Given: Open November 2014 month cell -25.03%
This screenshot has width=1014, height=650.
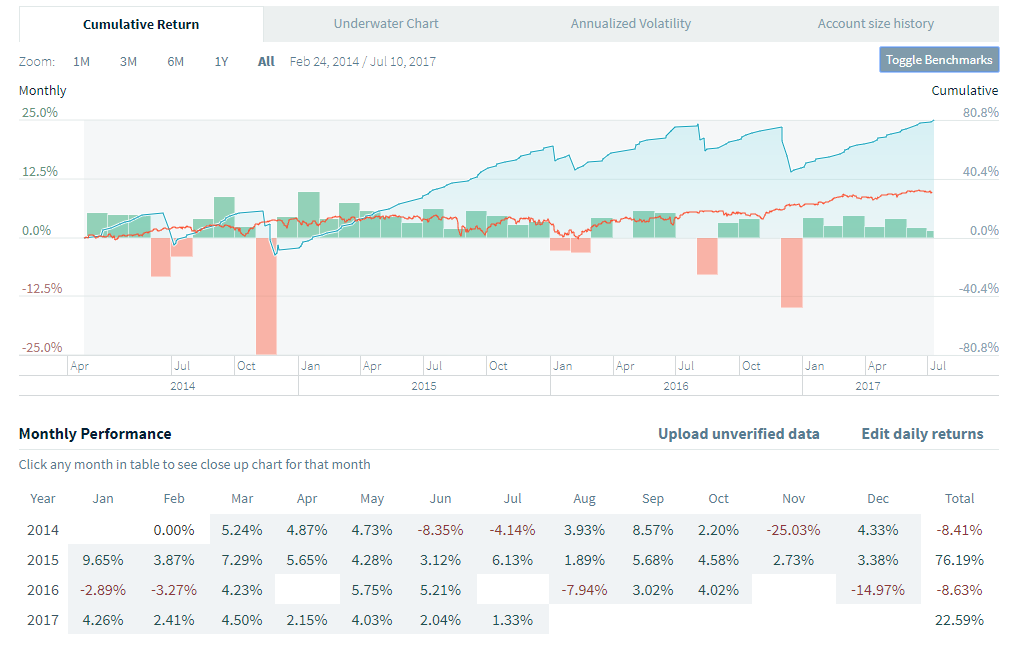Looking at the screenshot, I should [793, 530].
